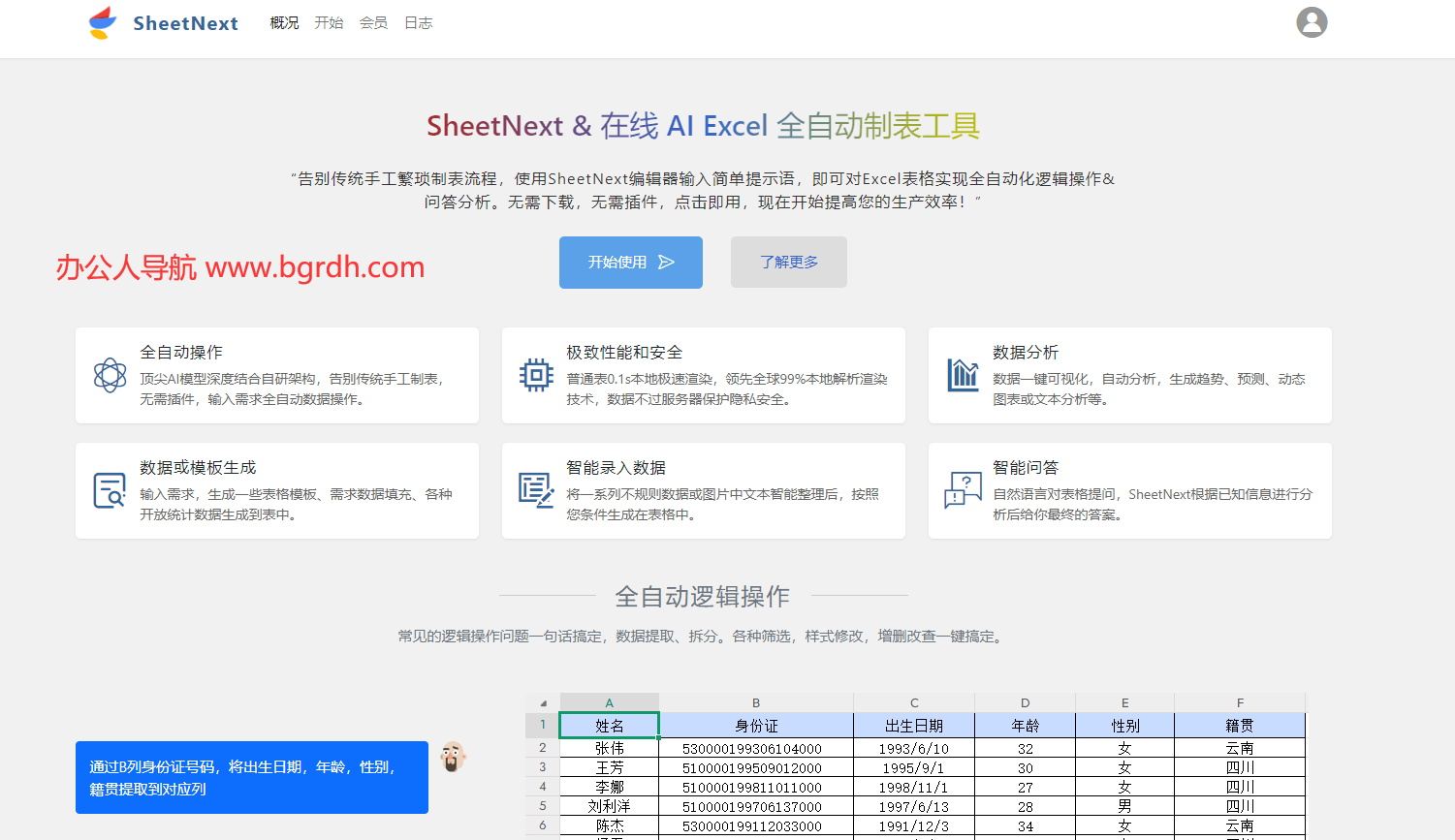Select the 日志 menu item
1455x840 pixels.
pos(418,22)
